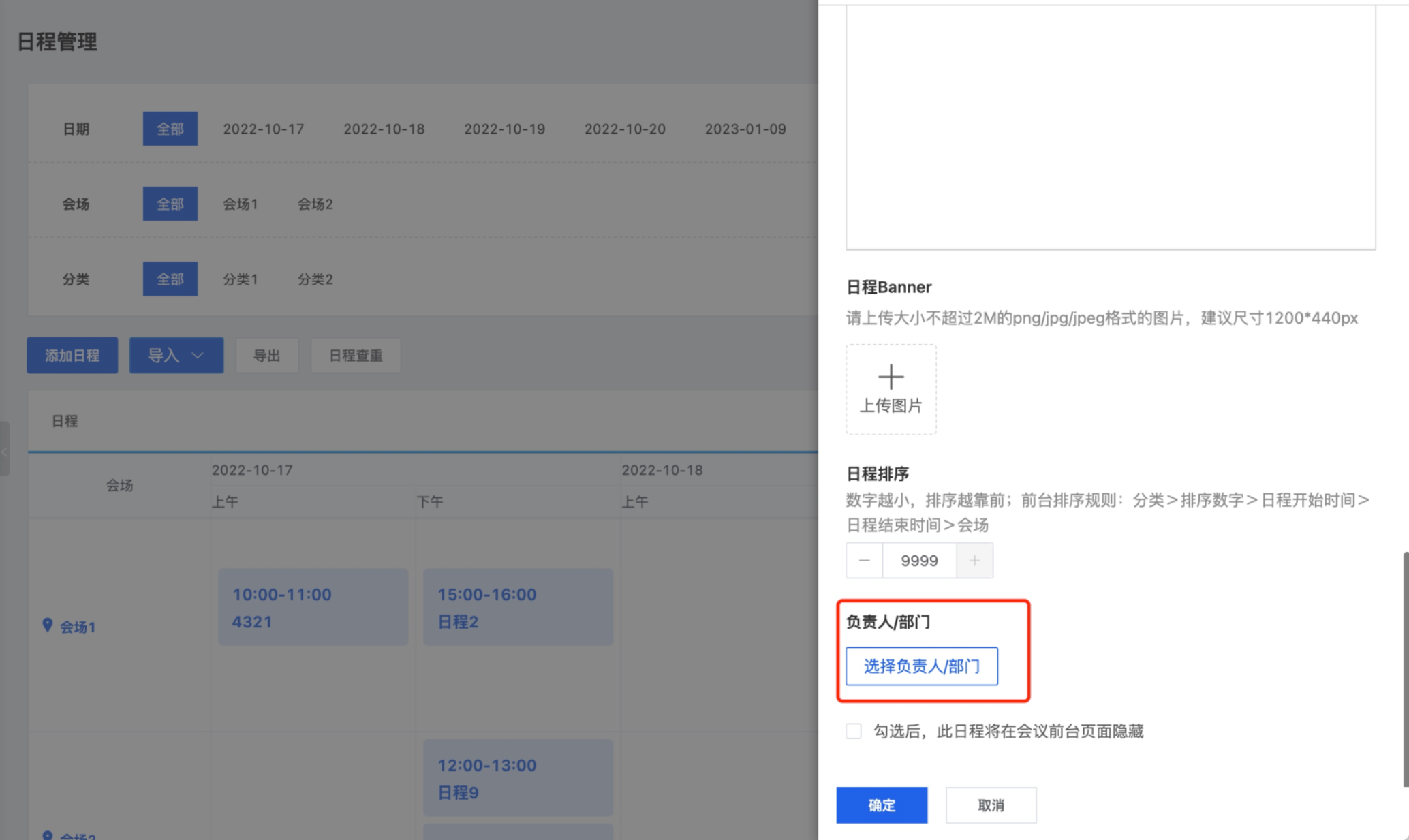This screenshot has width=1409, height=840.
Task: Select 全部 in the 会场 filter row
Action: (x=170, y=204)
